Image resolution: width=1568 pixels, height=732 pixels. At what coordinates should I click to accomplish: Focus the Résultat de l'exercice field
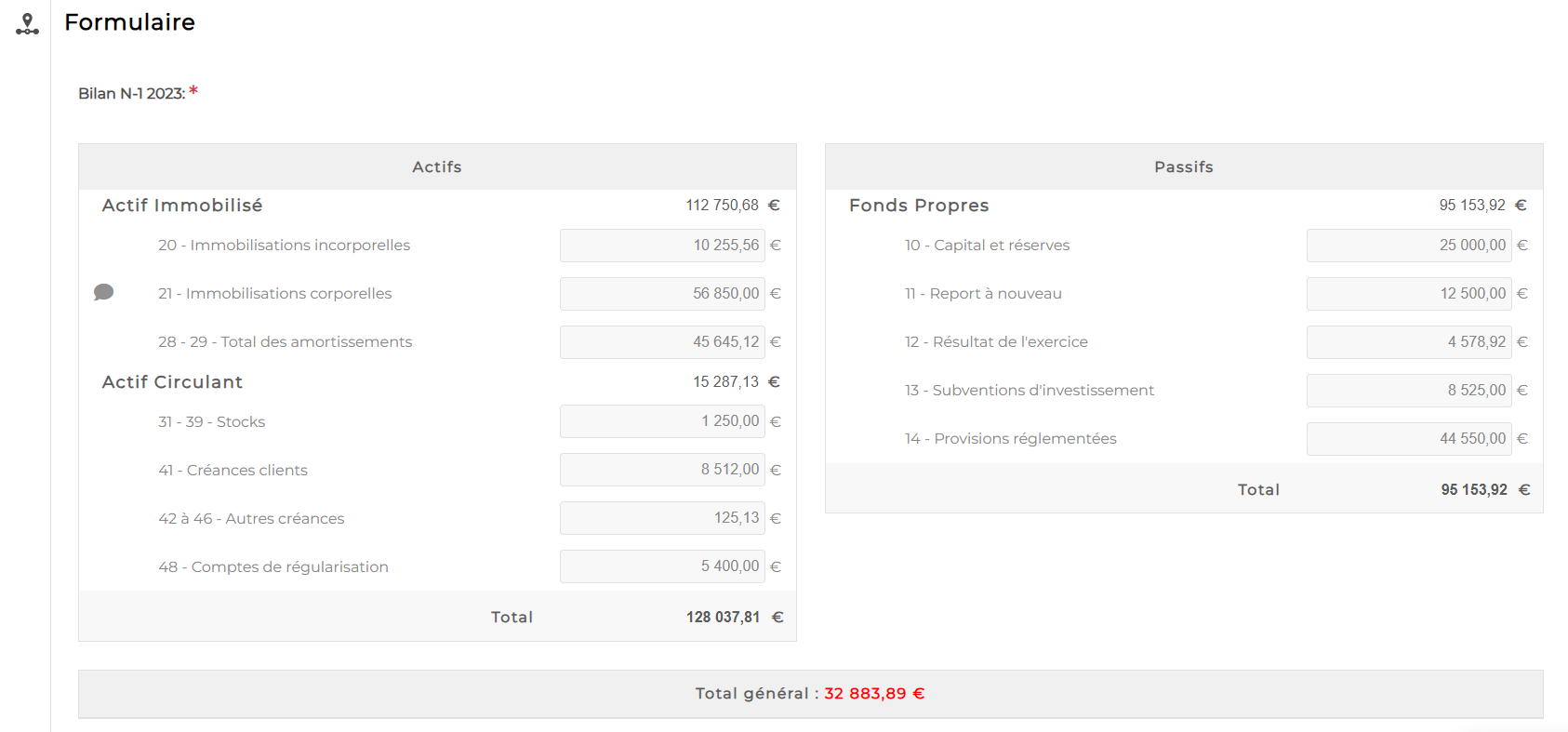[1408, 342]
